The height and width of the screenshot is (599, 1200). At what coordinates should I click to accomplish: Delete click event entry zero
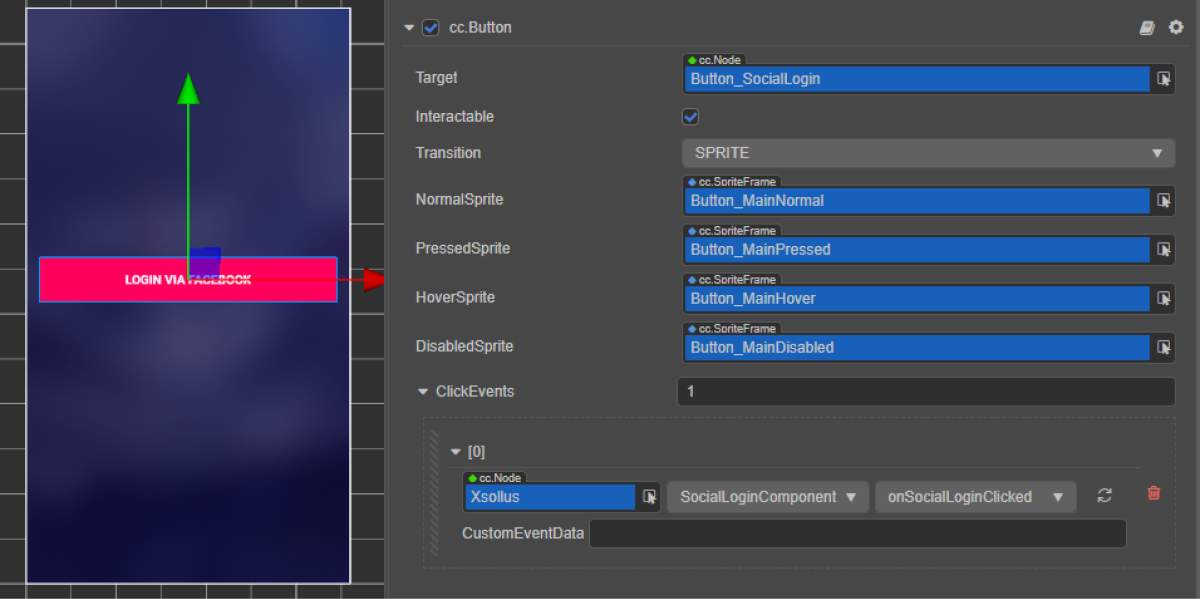coord(1154,494)
